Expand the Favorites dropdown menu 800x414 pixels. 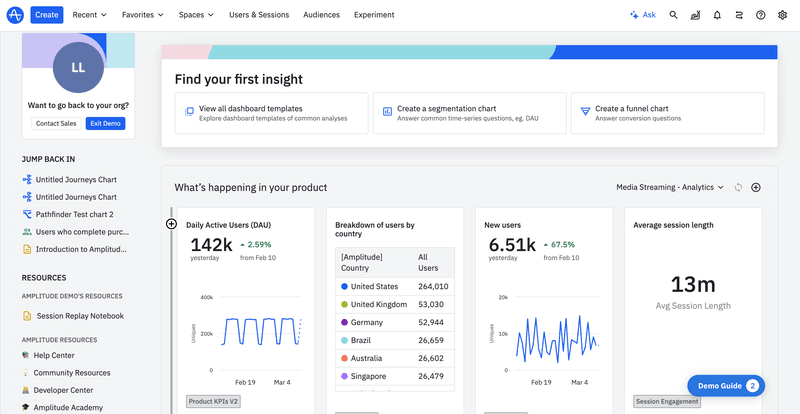tap(143, 15)
